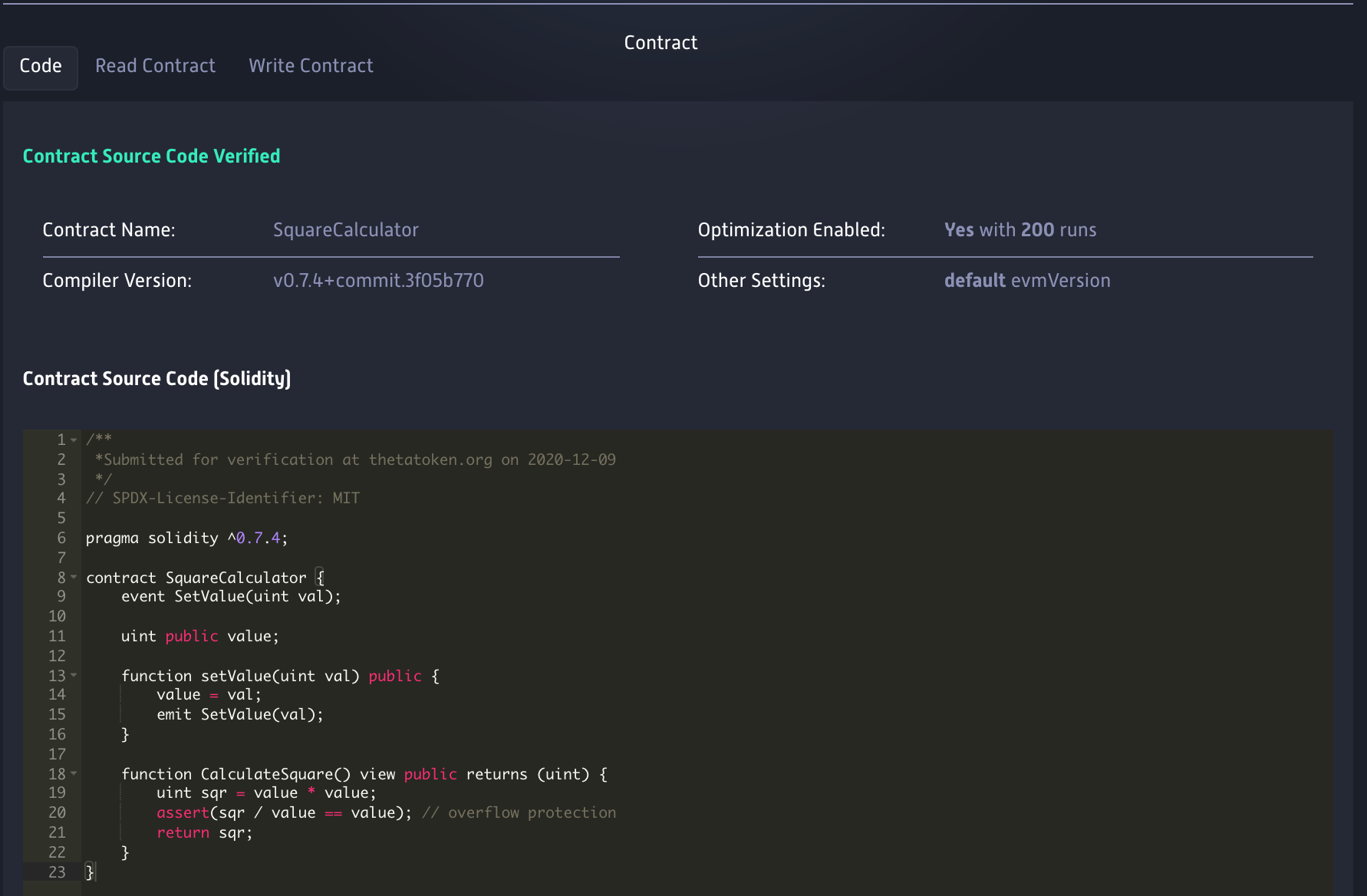This screenshot has width=1367, height=896.
Task: Open the Write Contract tab
Action: (x=311, y=67)
